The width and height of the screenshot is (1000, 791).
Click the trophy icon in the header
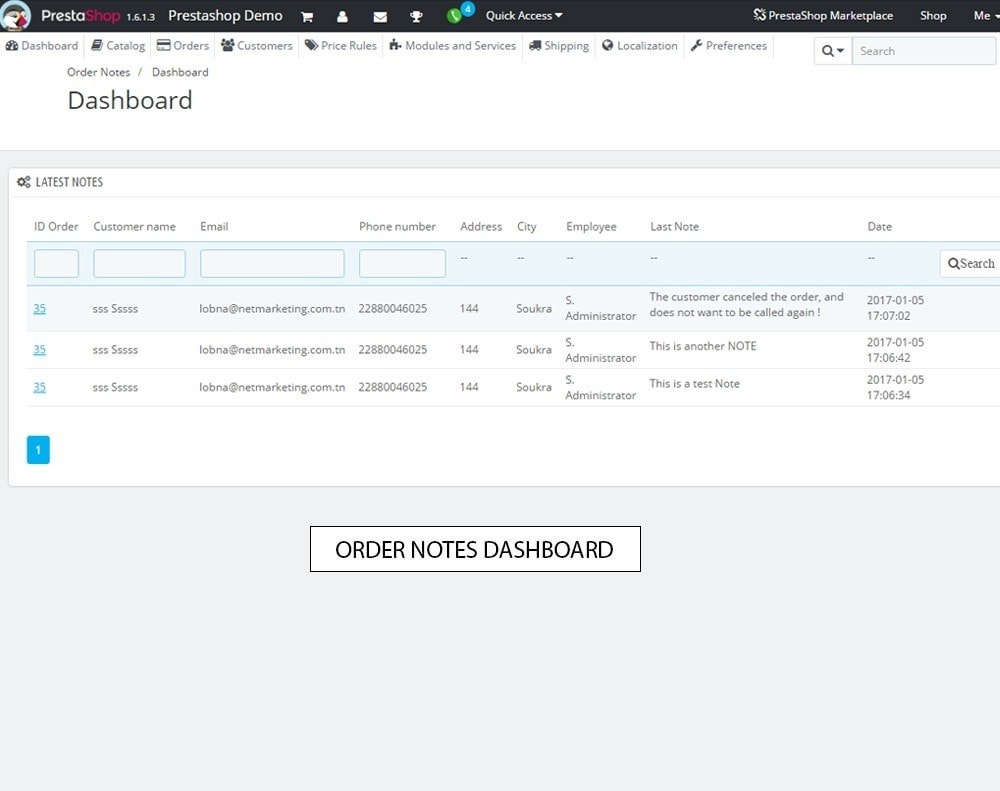point(415,15)
